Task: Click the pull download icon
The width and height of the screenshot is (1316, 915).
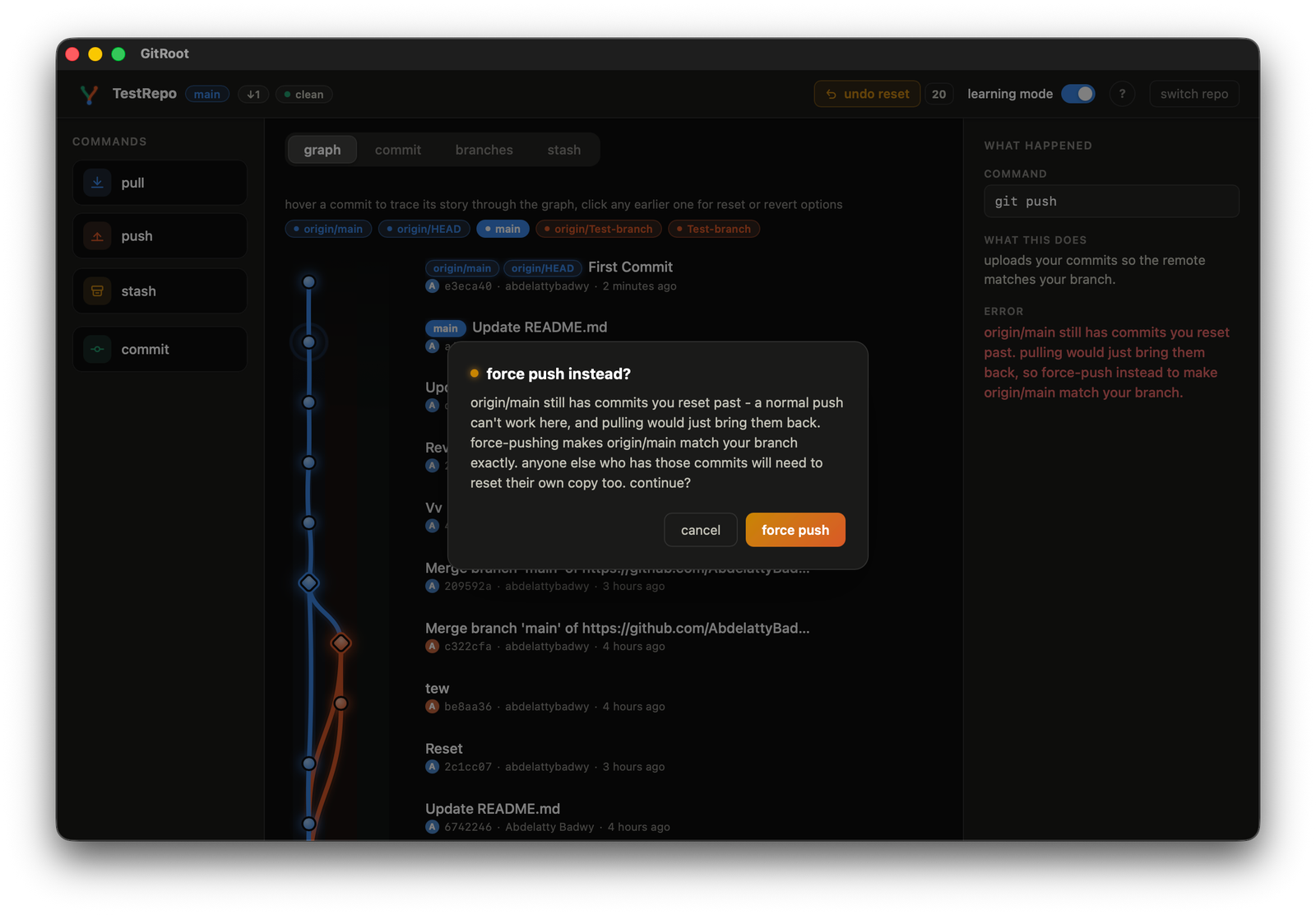Action: tap(97, 183)
